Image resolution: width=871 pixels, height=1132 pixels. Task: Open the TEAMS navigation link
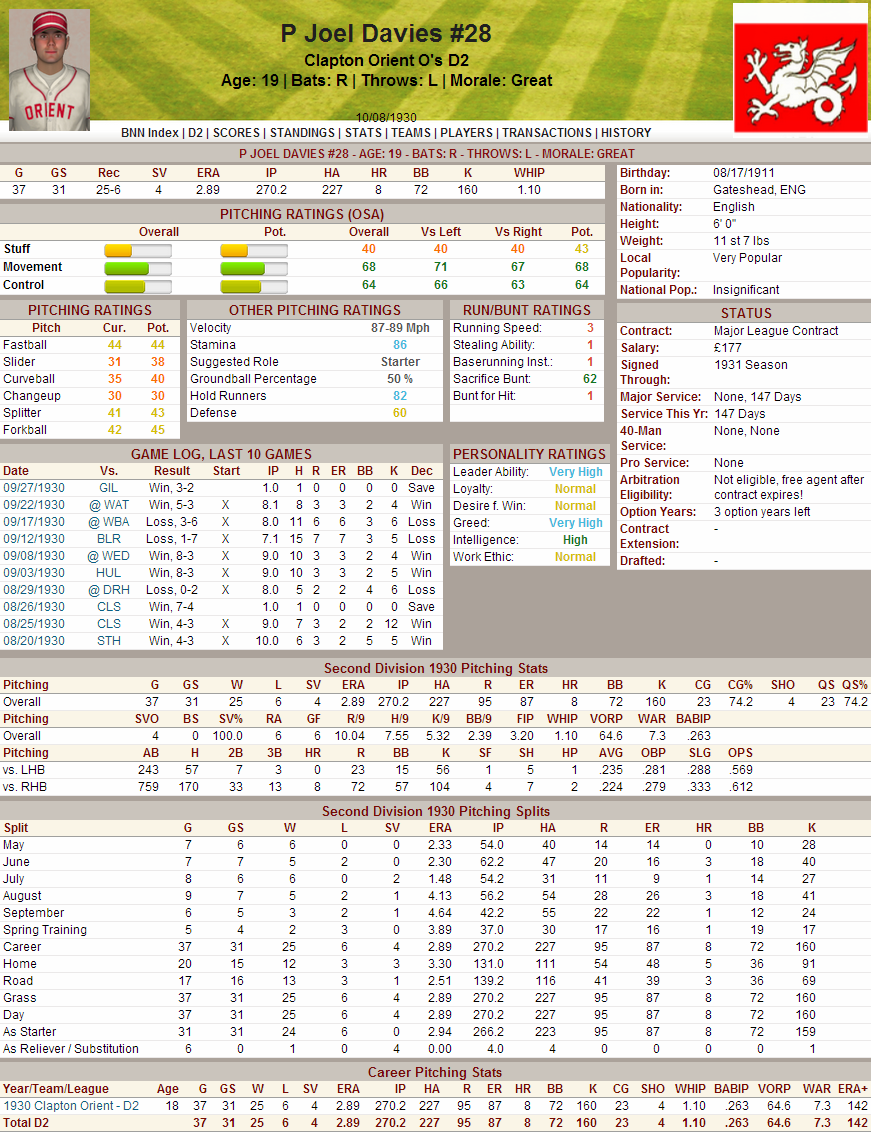(411, 133)
